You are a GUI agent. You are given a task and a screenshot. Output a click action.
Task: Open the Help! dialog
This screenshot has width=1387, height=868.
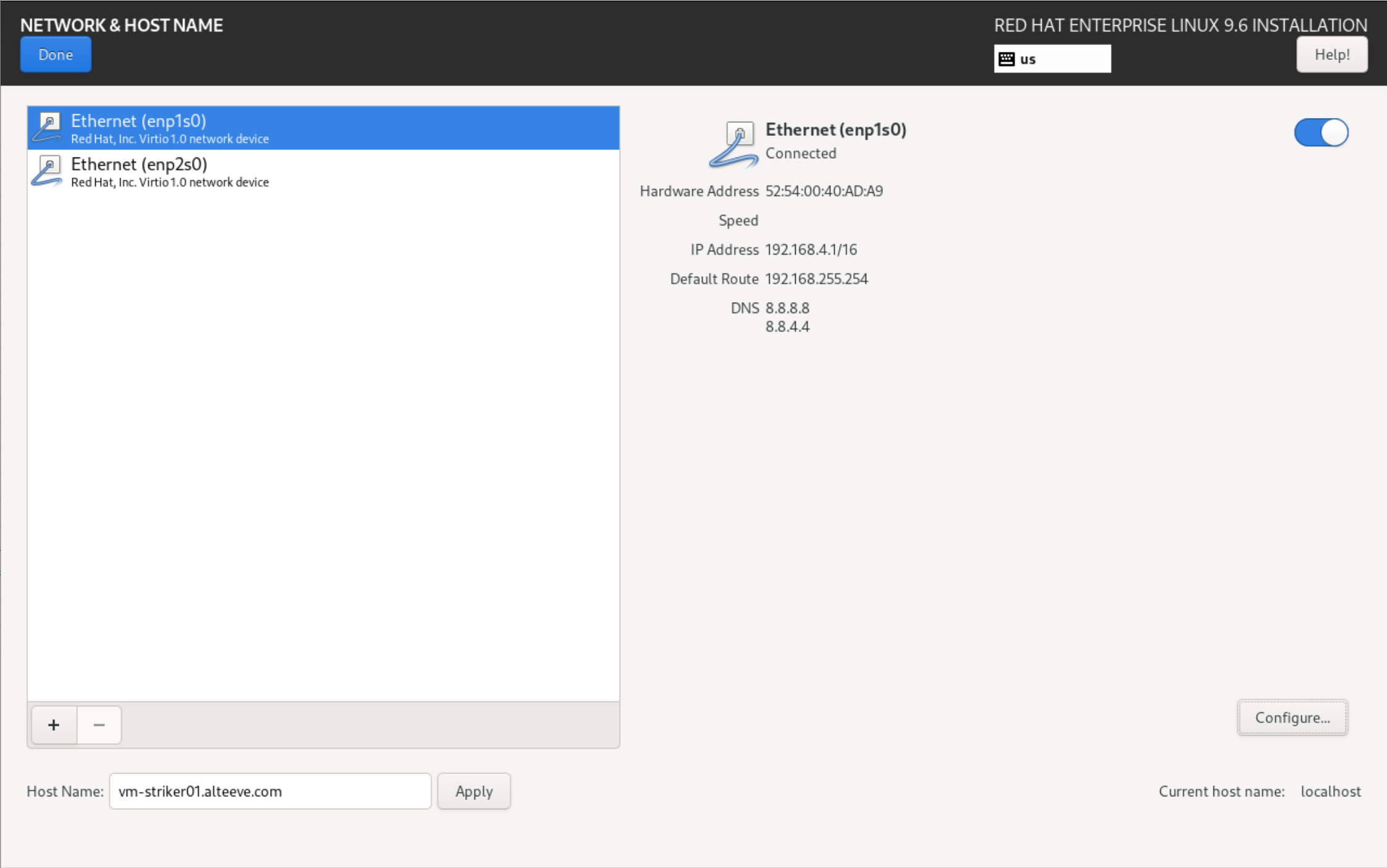(1331, 54)
